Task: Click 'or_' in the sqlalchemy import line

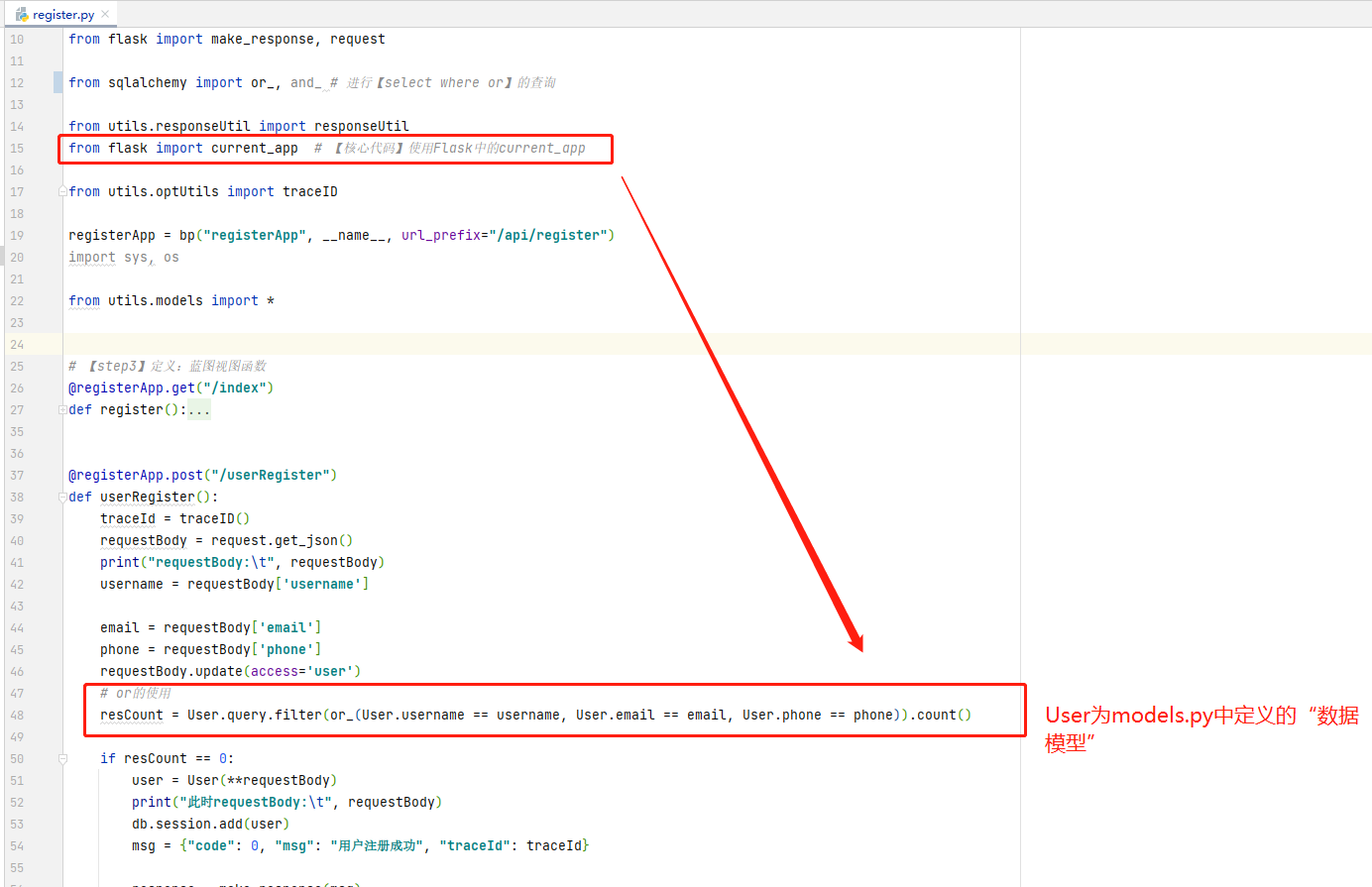Action: pos(263,82)
